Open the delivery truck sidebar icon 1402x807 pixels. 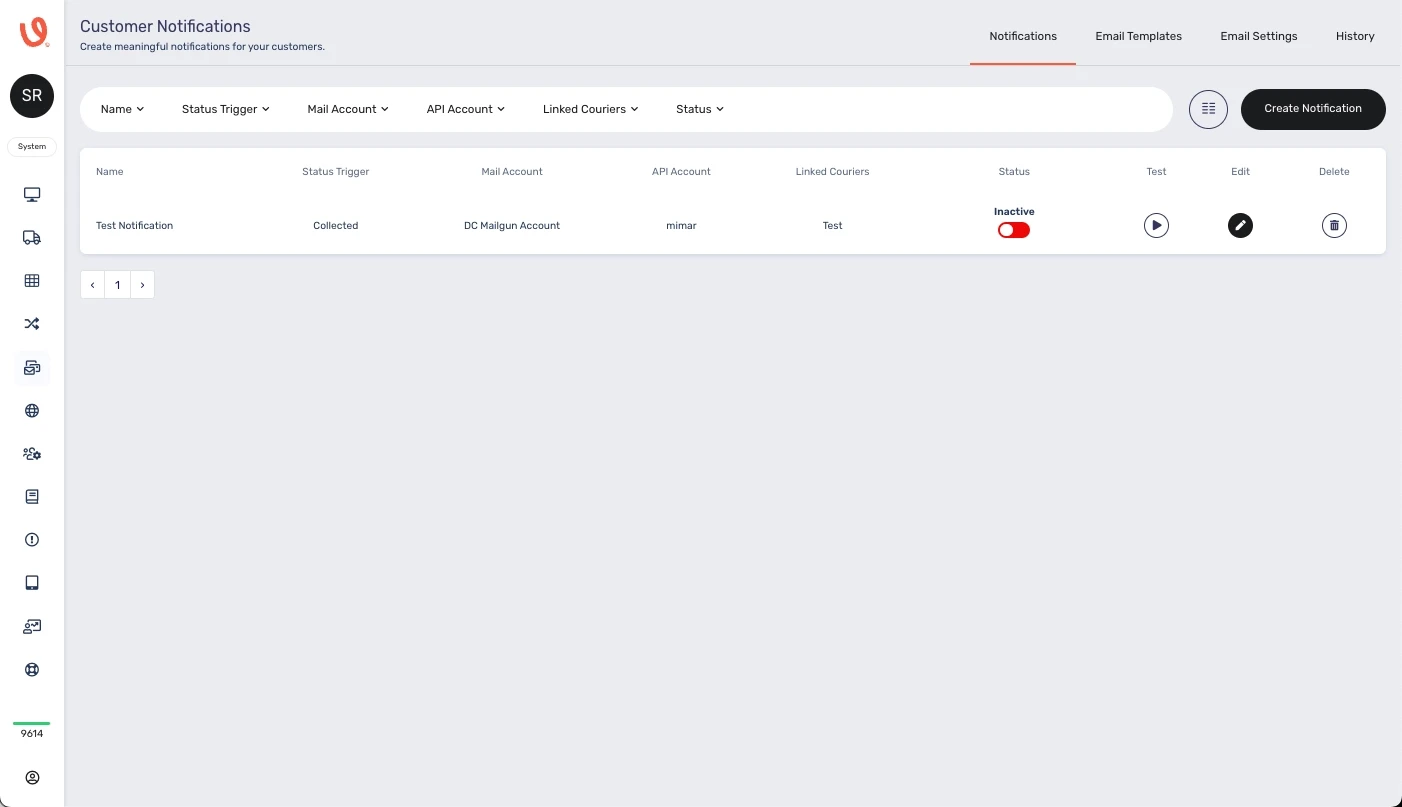point(32,237)
